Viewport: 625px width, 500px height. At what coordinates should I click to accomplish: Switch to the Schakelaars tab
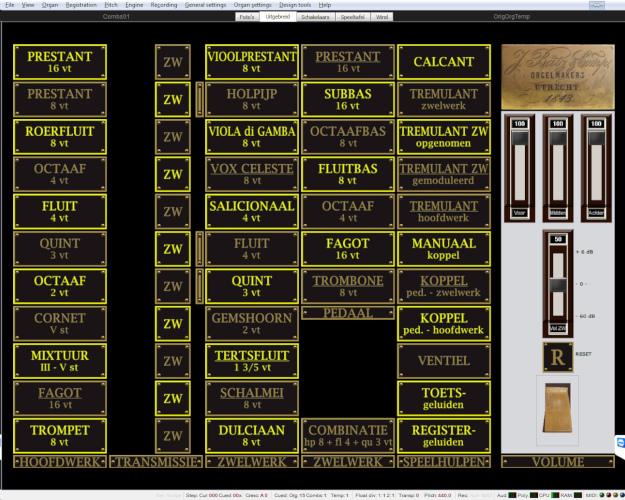(316, 18)
